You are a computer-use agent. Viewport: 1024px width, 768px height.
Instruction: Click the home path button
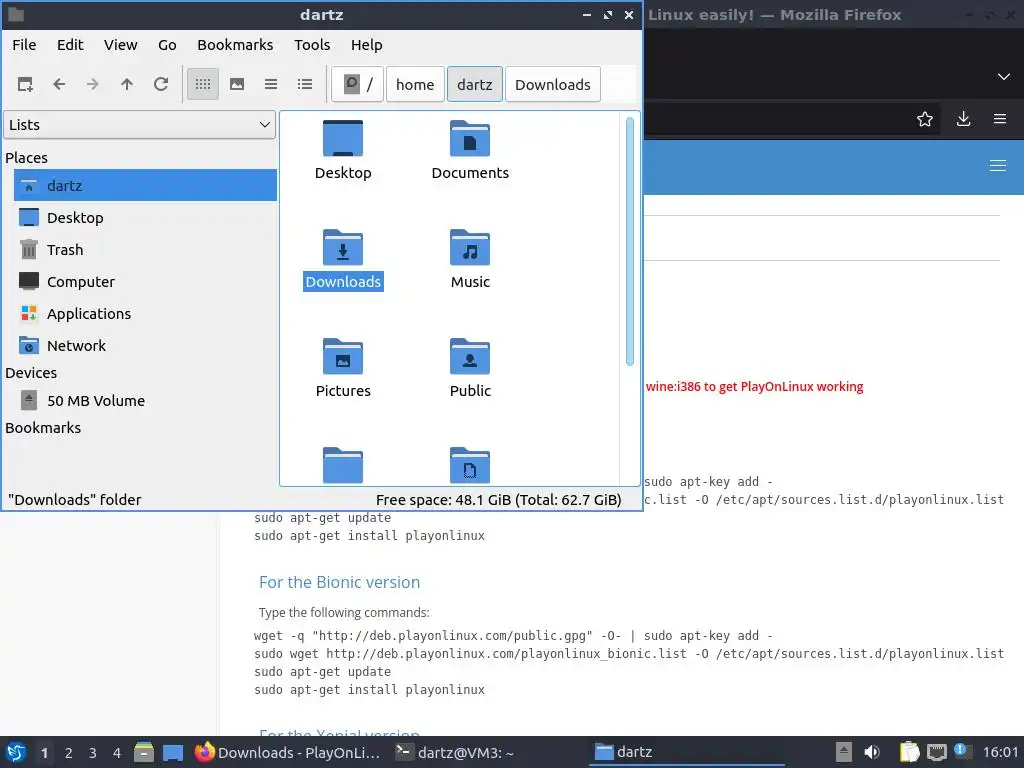pyautogui.click(x=415, y=84)
